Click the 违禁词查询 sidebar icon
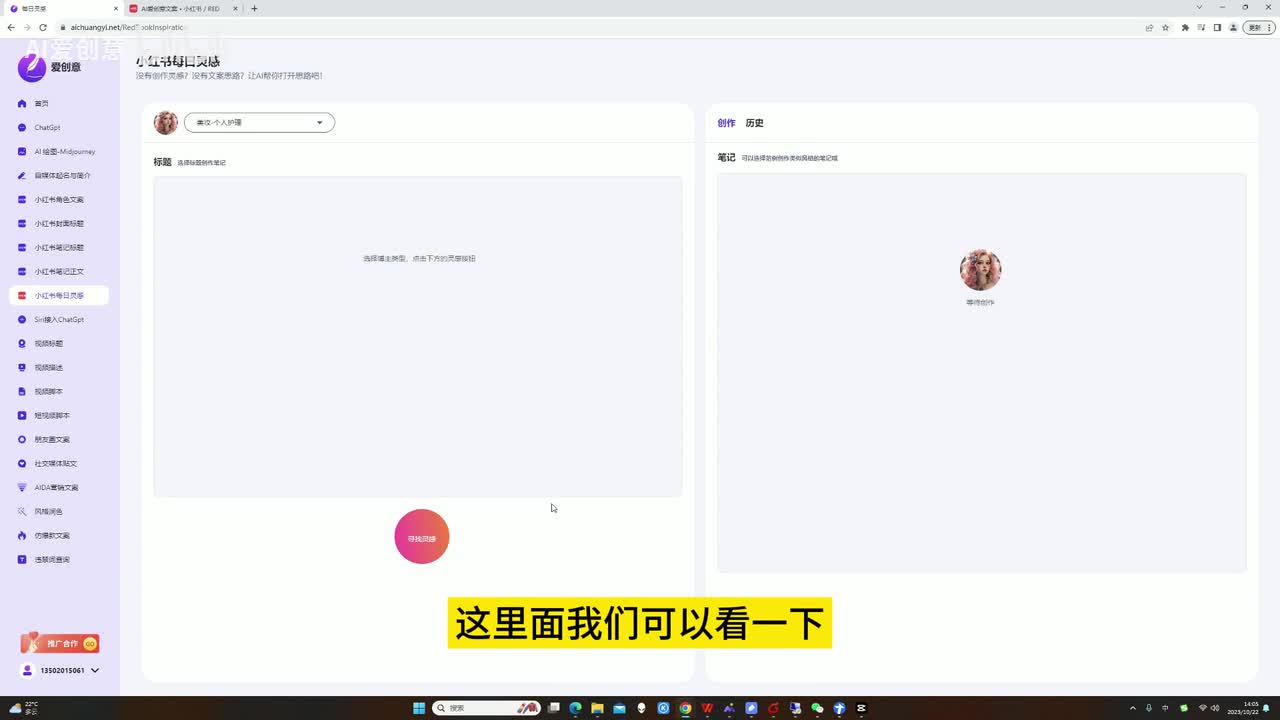The width and height of the screenshot is (1280, 720). 22,560
